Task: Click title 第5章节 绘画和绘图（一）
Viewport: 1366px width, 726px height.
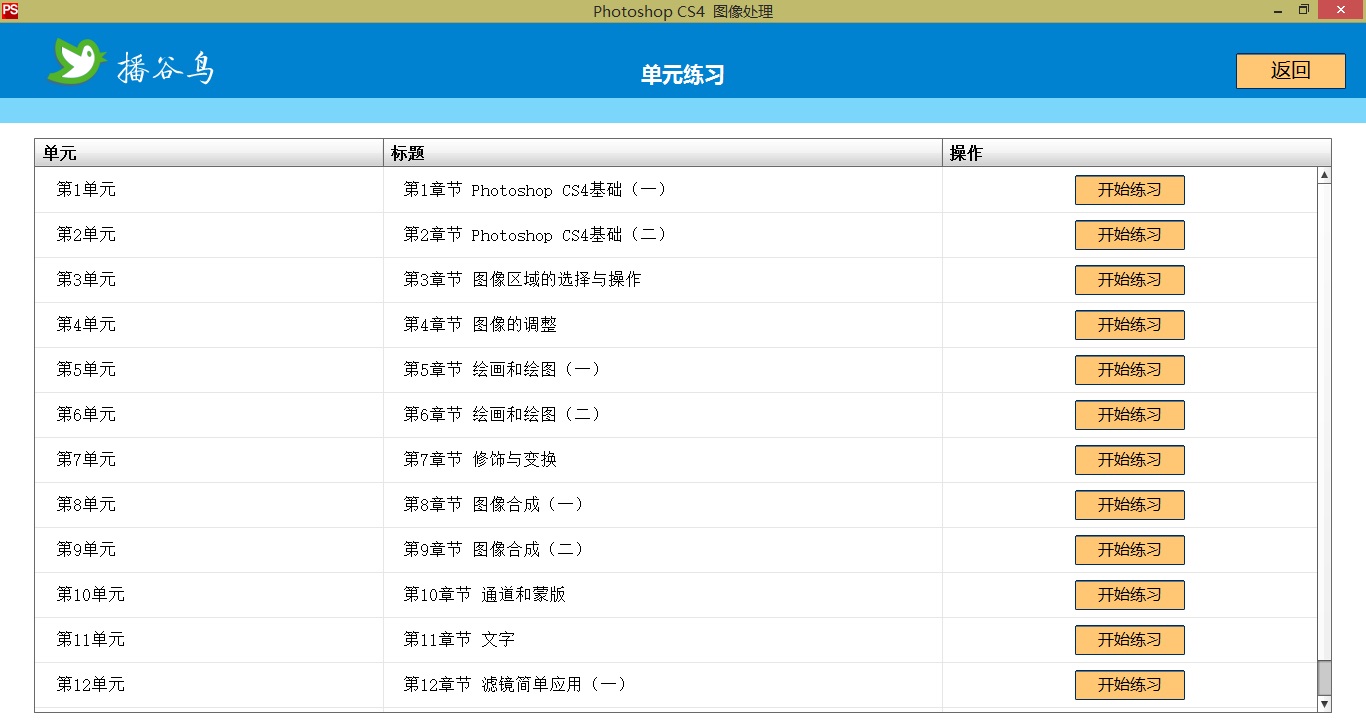Action: (x=502, y=369)
